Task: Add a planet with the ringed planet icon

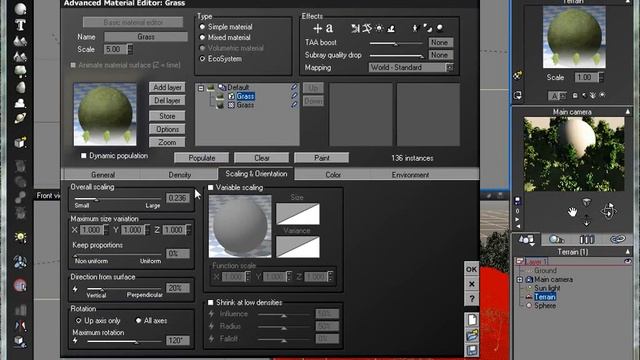Action: [20, 118]
